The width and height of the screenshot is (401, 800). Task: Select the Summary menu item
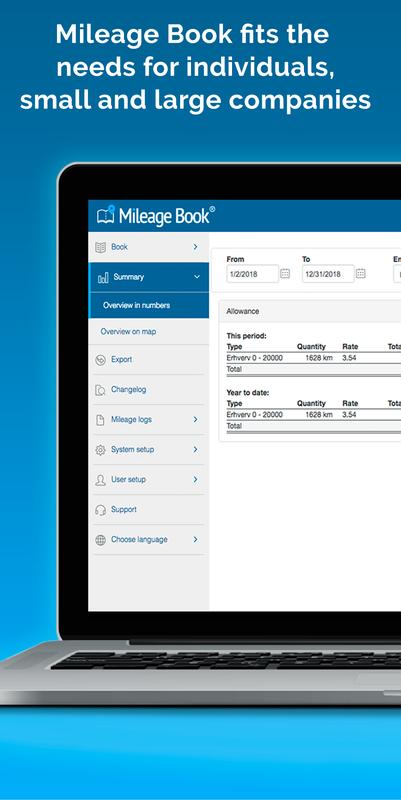148,277
